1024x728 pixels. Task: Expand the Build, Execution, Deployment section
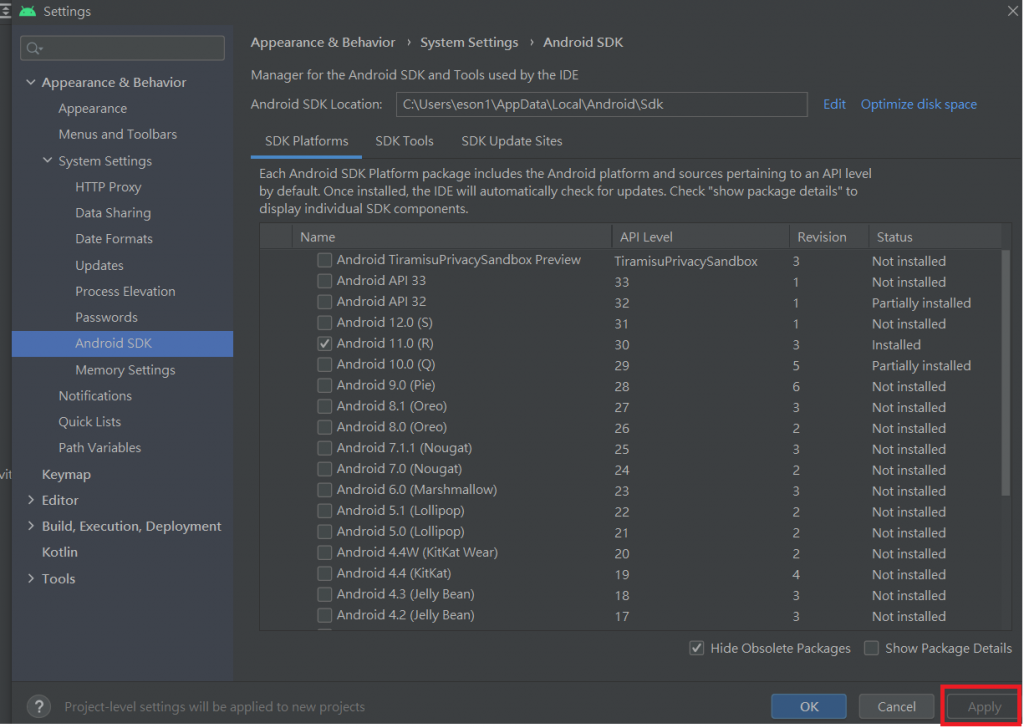point(31,526)
